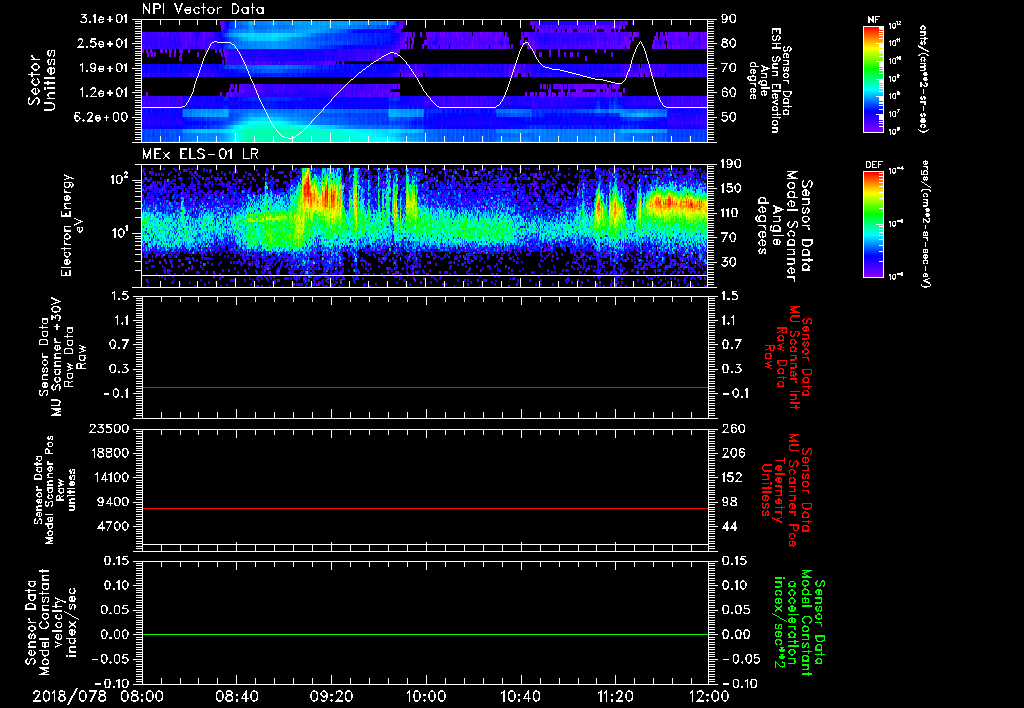This screenshot has height=708, width=1024.
Task: Click the 206 telemetry axis value
Action: click(732, 453)
